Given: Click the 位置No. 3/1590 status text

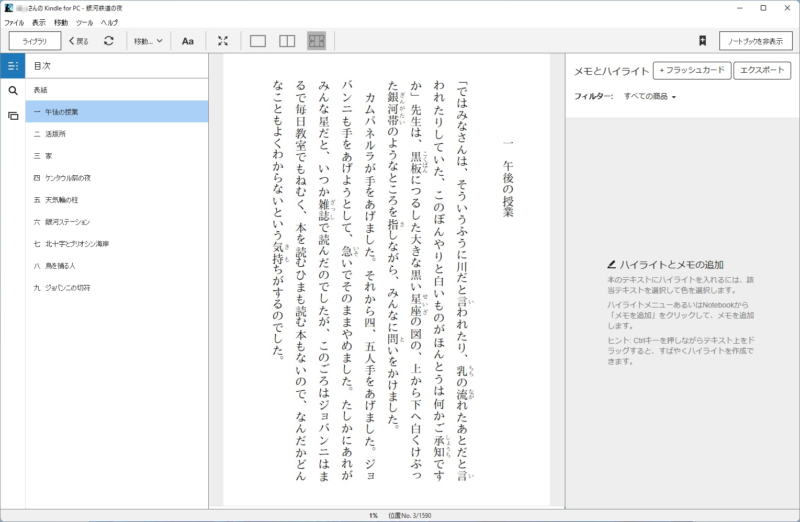Looking at the screenshot, I should (410, 515).
